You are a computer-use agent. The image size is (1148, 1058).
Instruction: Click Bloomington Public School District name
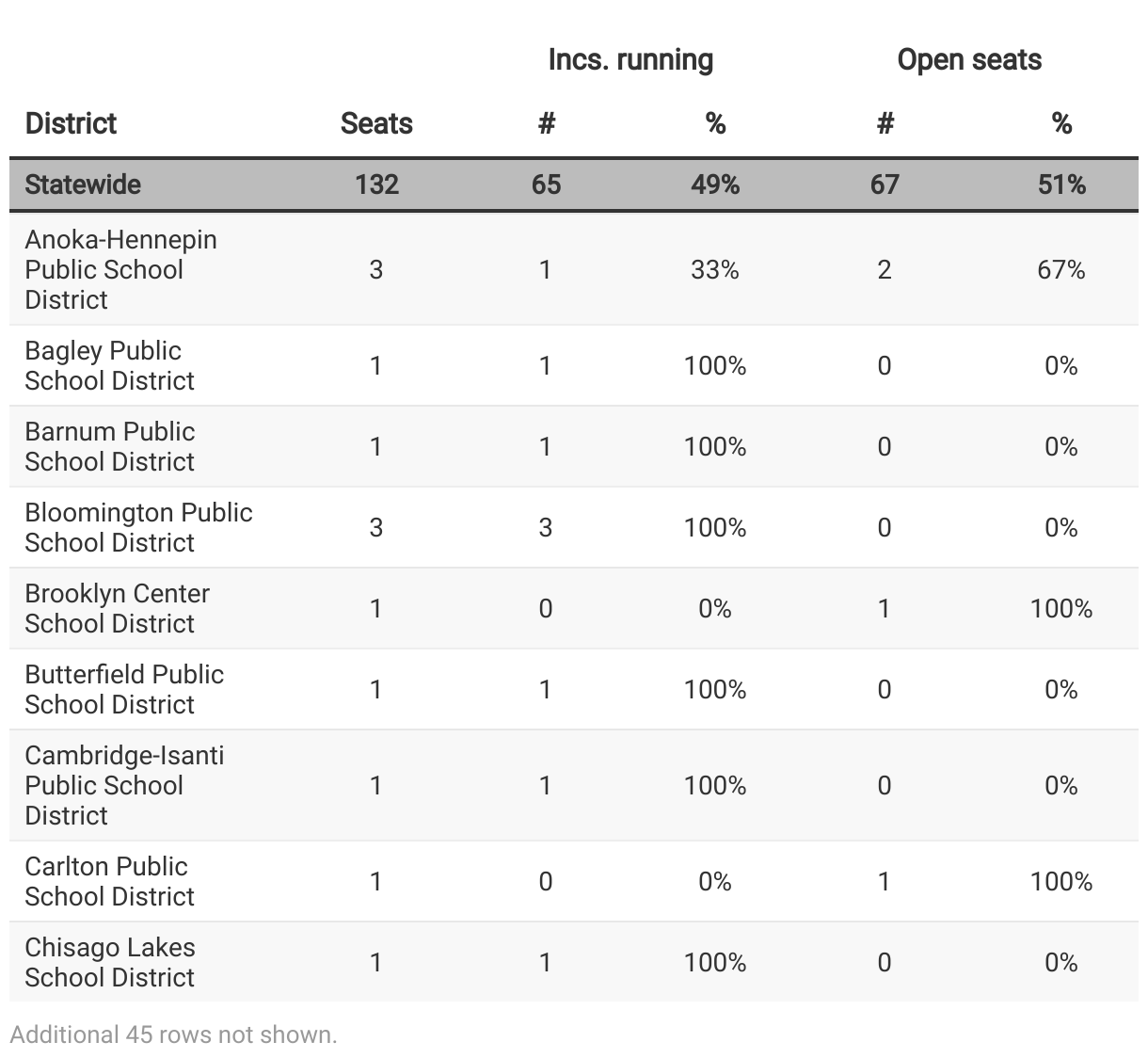pos(138,527)
